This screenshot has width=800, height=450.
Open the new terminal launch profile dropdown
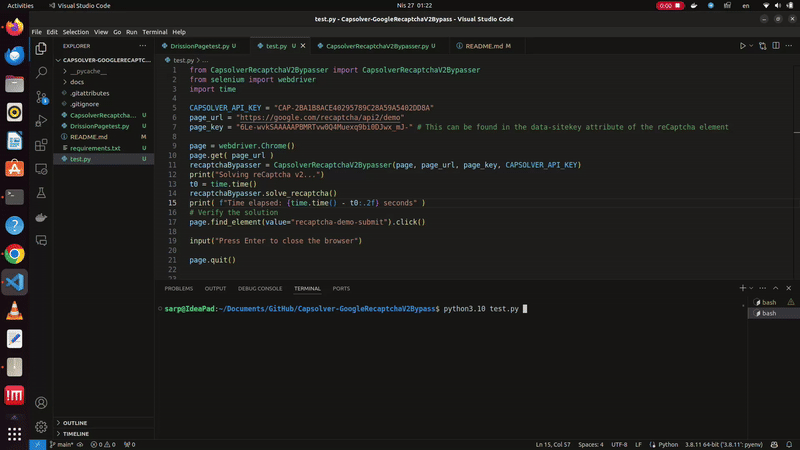(751, 288)
